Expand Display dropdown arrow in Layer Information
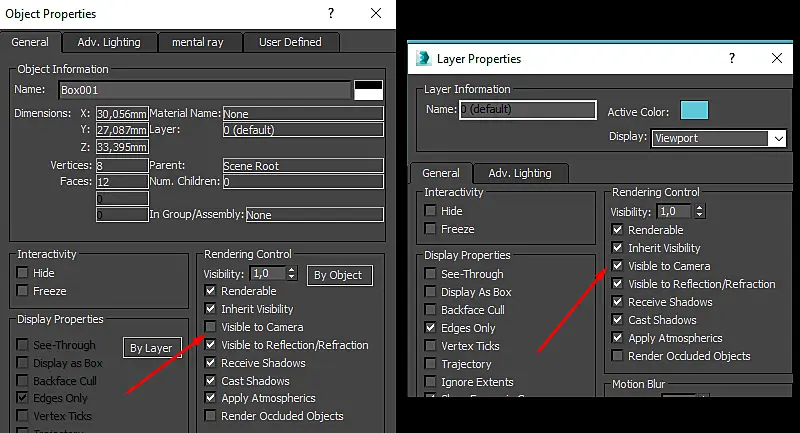The height and width of the screenshot is (433, 800). coord(778,138)
